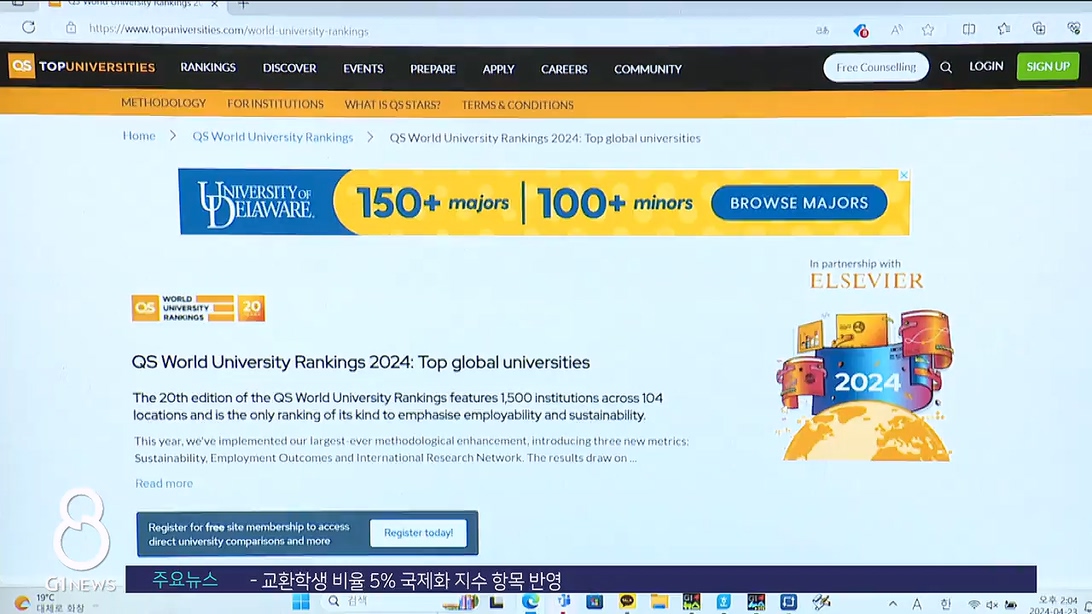Click the Read aloud icon in address bar
The width and height of the screenshot is (1092, 614).
point(897,30)
